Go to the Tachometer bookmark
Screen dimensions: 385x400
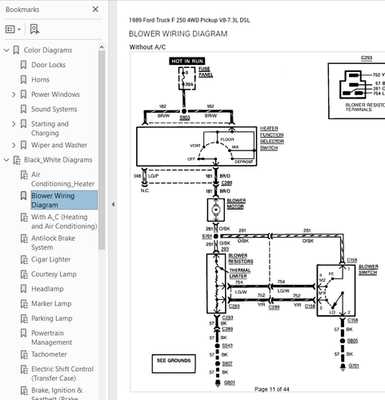(49, 354)
